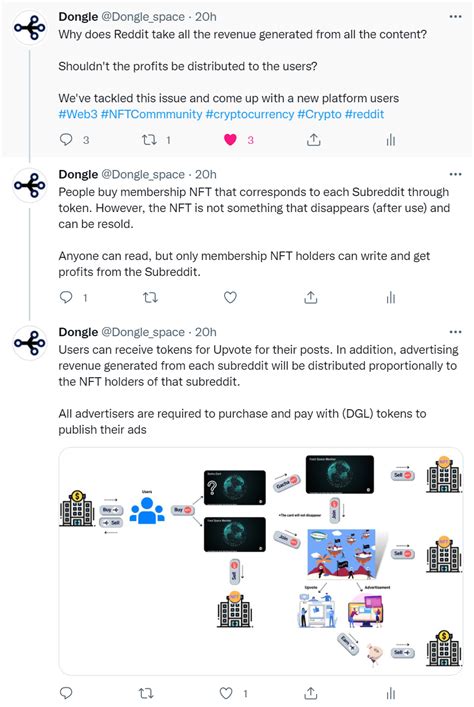474x707 pixels.
Task: Open more options on the Upvote tokens tweet
Action: 456,332
